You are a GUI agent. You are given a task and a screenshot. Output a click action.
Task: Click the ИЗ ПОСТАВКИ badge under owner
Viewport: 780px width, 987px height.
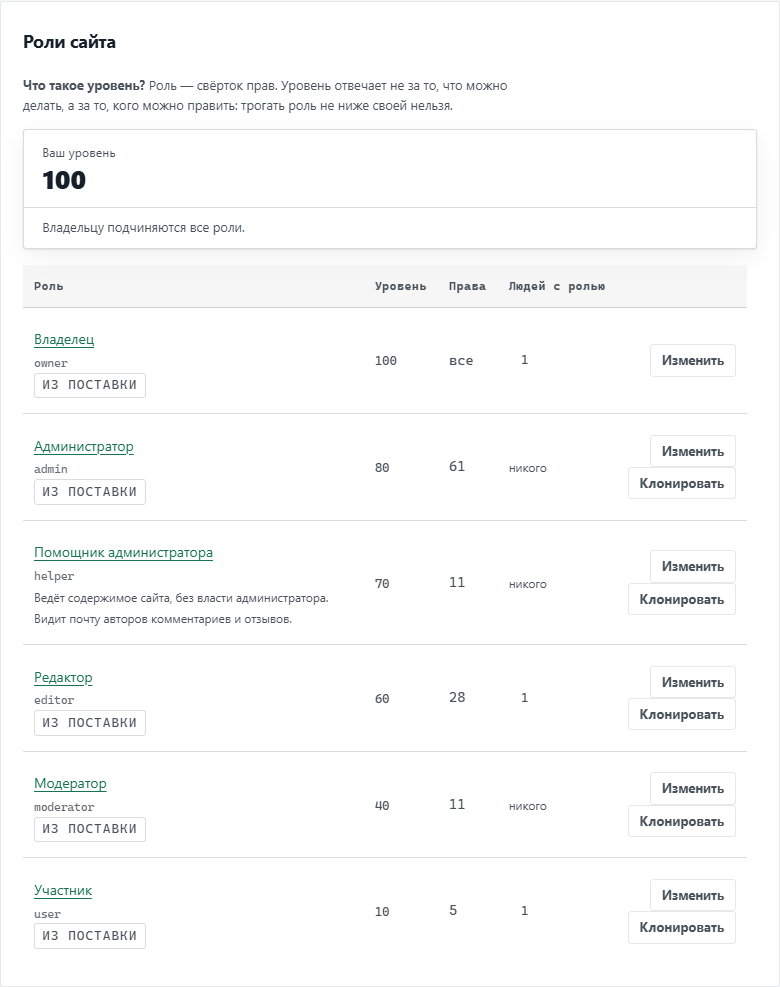(90, 385)
